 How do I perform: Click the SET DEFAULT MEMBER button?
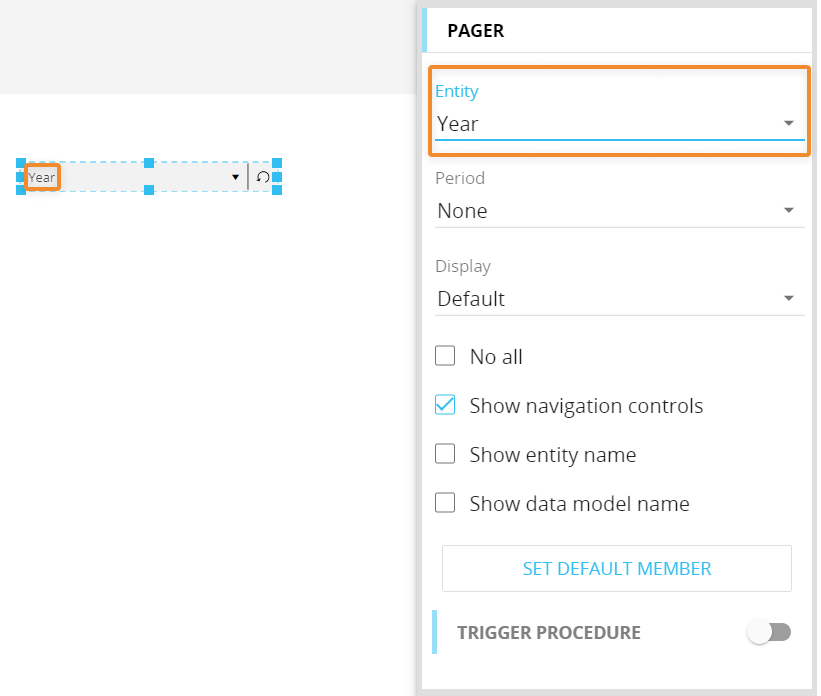[x=617, y=569]
